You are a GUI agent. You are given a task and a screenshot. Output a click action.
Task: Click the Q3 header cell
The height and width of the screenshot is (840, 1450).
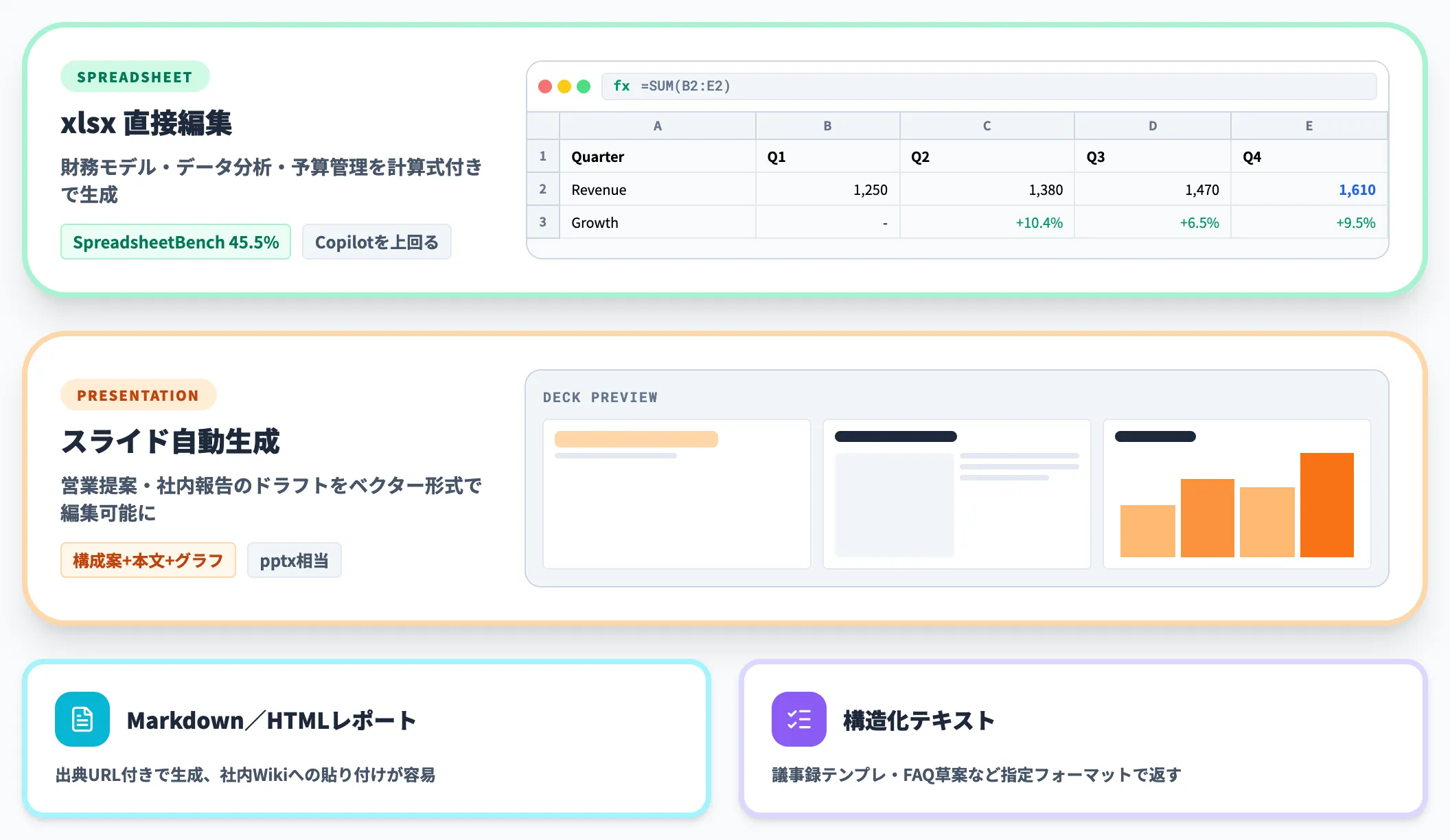coord(1153,156)
